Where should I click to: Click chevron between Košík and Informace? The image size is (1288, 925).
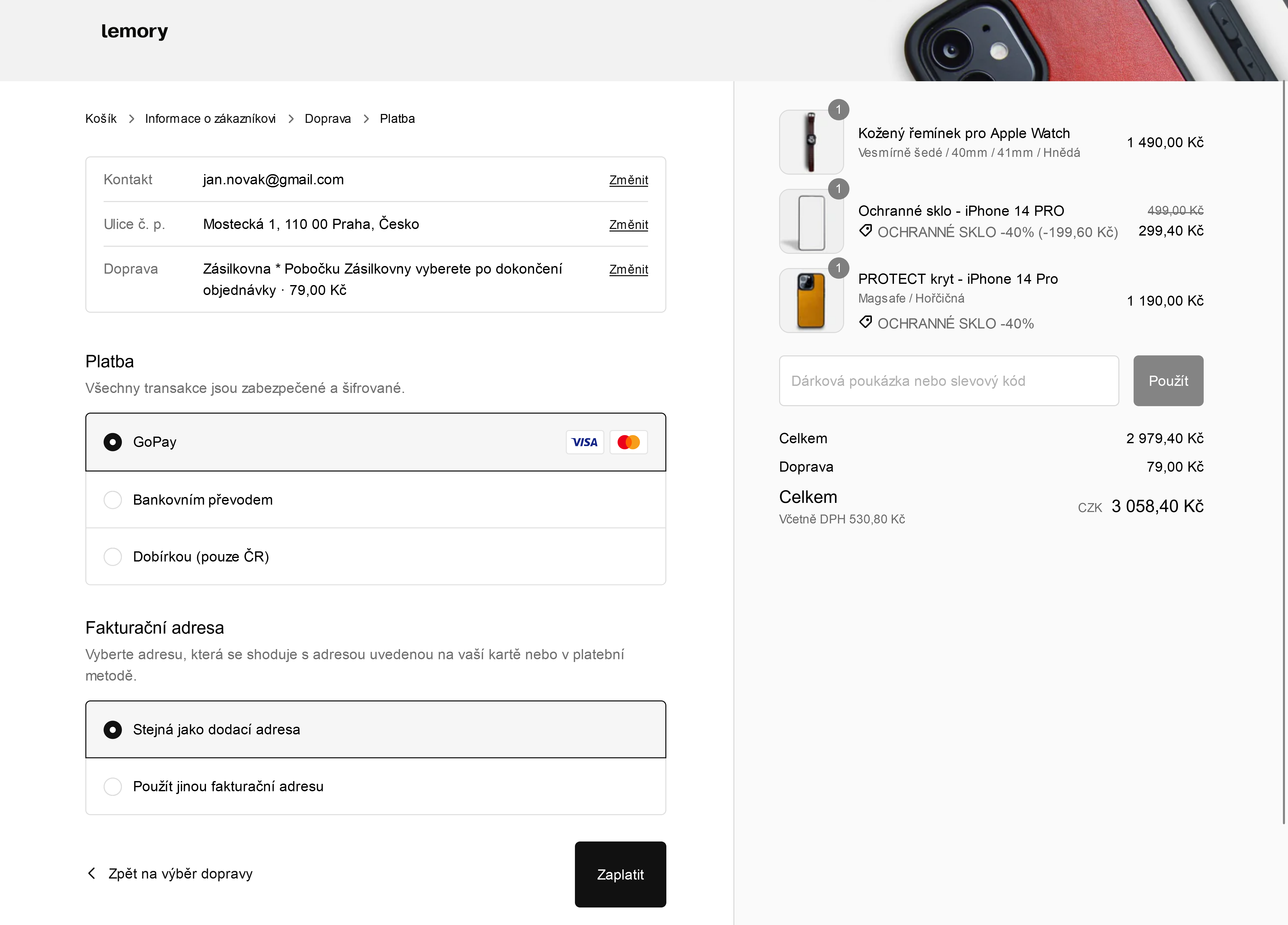[131, 119]
